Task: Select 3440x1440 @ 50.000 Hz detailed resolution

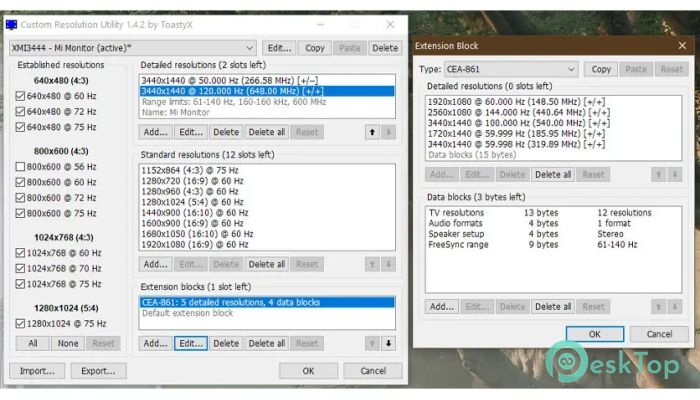Action: 267,81
